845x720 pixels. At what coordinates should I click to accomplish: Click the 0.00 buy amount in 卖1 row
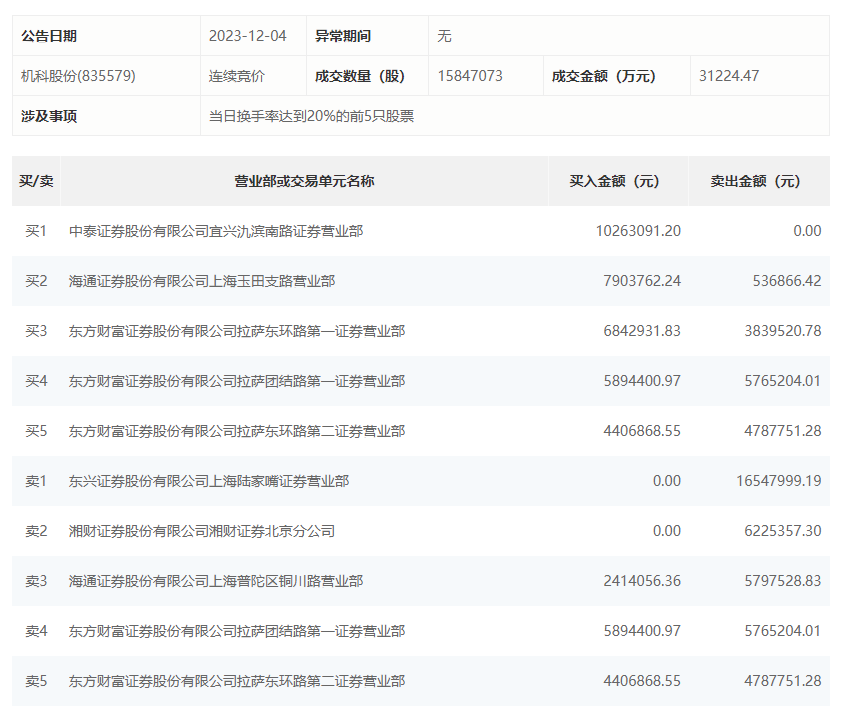(x=667, y=481)
